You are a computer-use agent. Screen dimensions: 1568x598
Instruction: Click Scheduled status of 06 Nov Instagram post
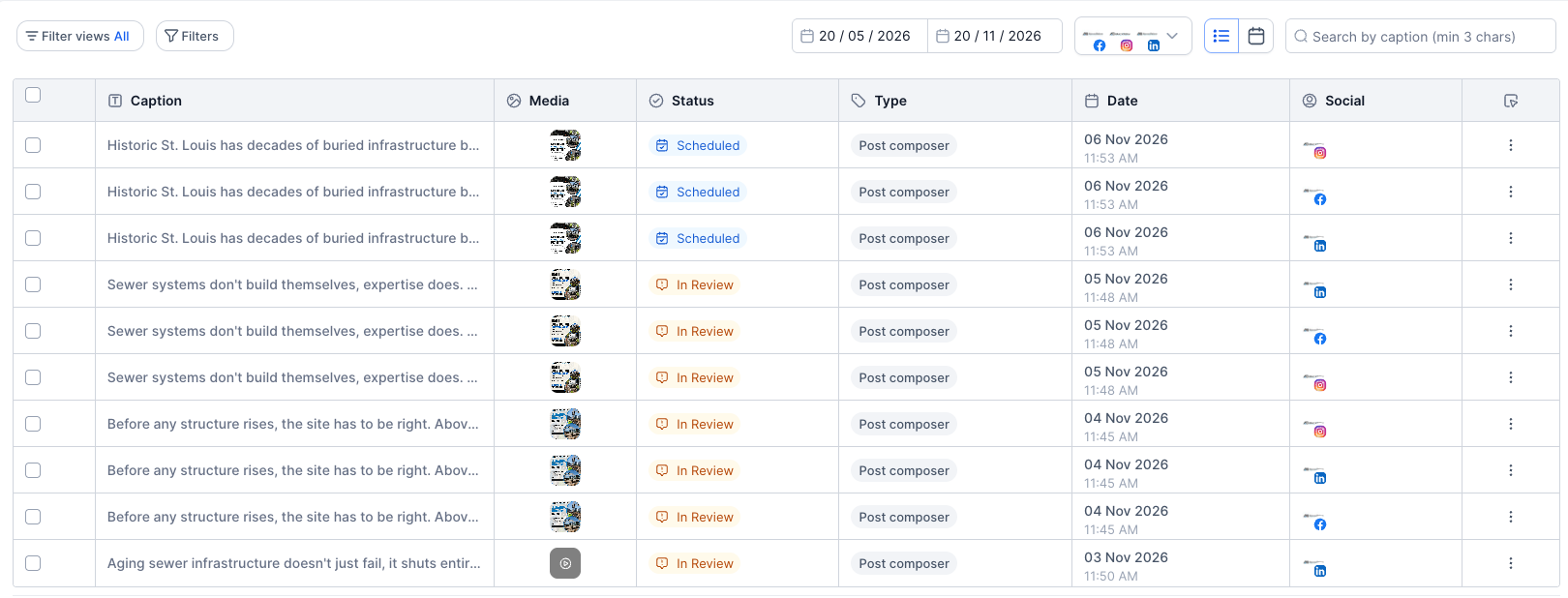click(x=697, y=145)
